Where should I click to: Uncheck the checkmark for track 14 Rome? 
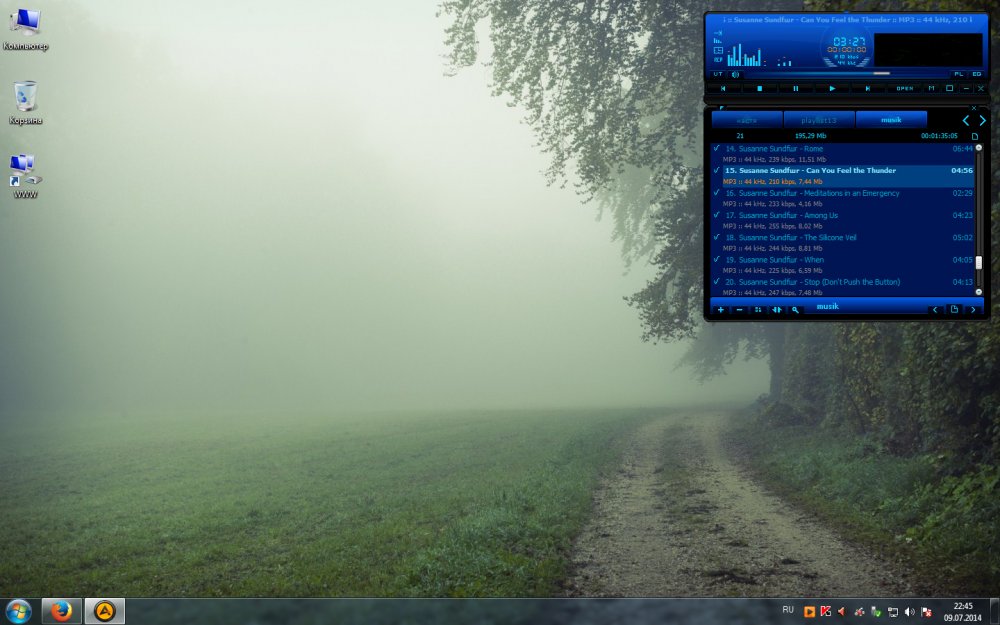pyautogui.click(x=717, y=148)
